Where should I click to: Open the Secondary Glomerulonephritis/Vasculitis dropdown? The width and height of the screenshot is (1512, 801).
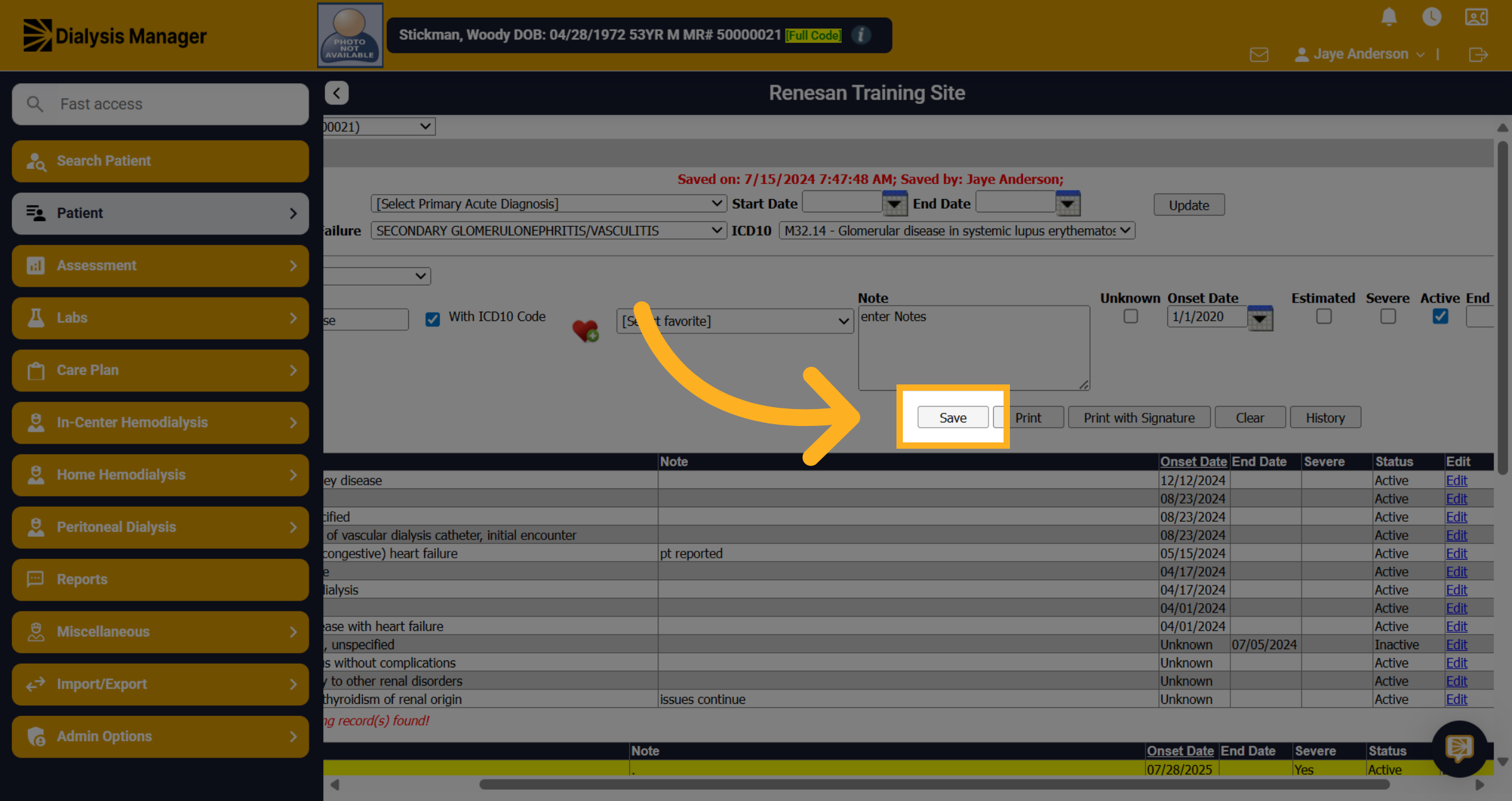[x=547, y=231]
